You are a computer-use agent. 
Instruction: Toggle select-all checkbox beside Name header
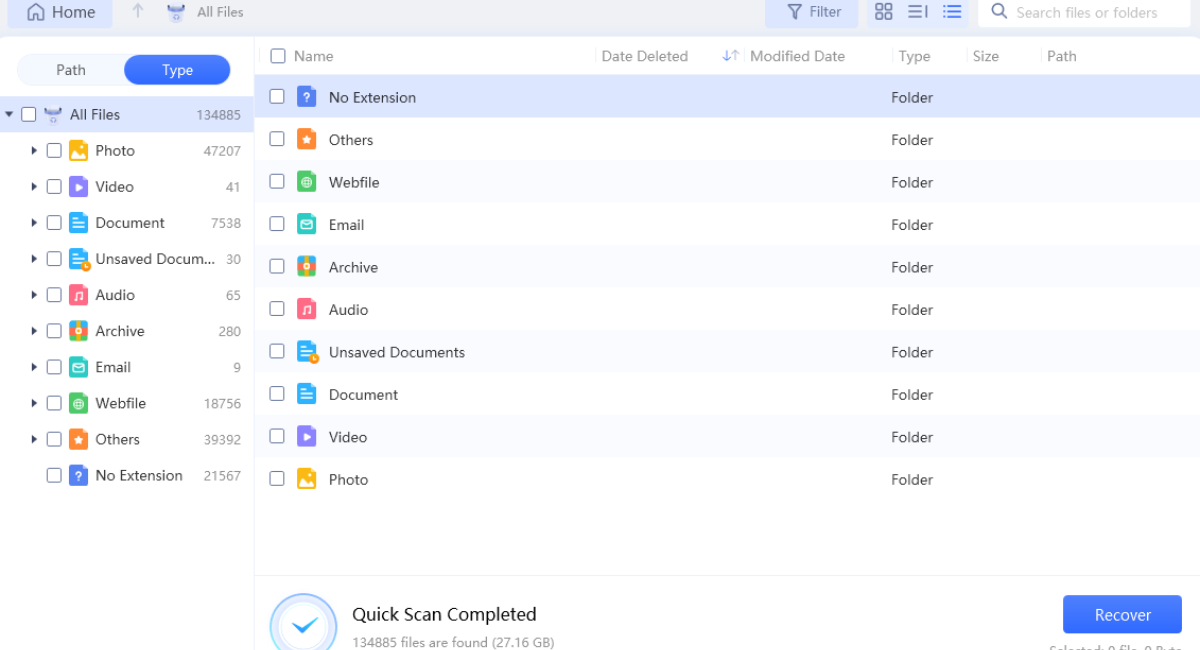click(278, 56)
